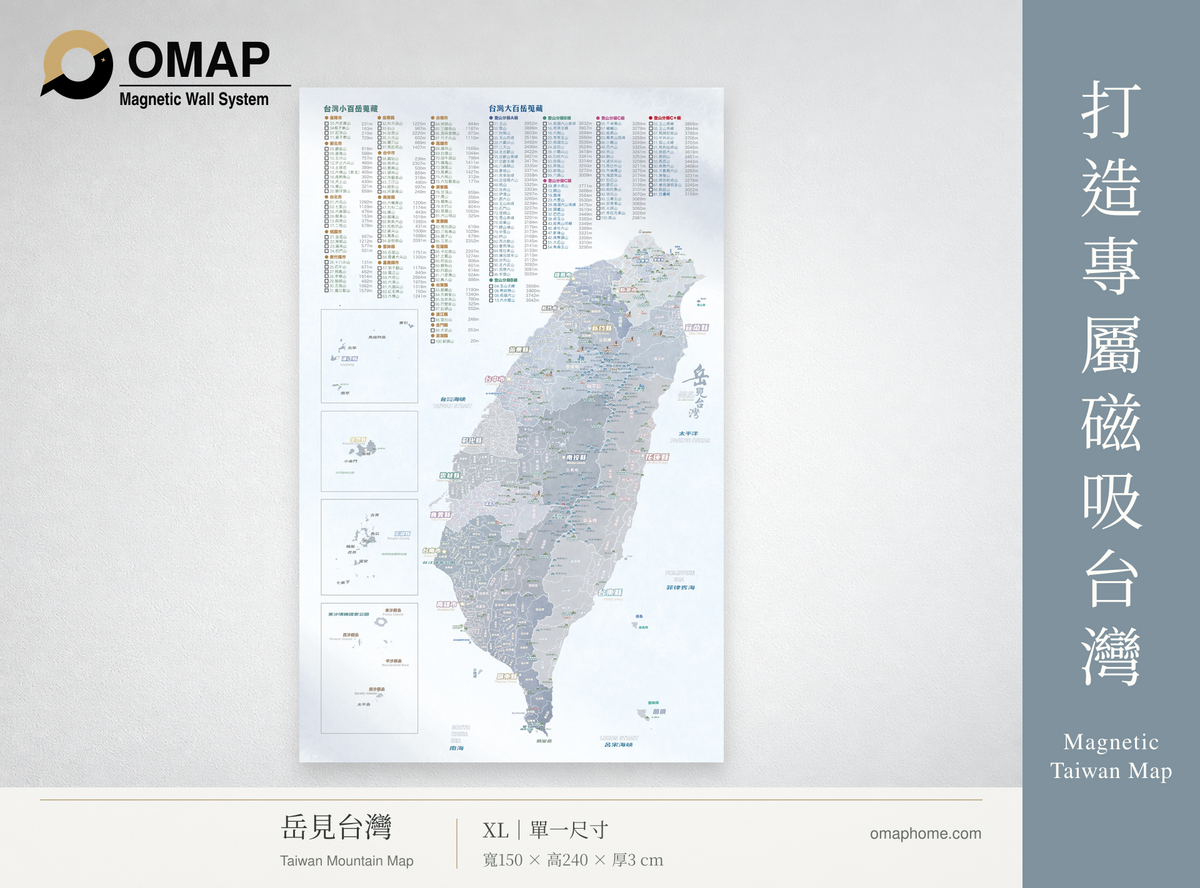This screenshot has width=1200, height=888.
Task: Click the Taiwan Mountain Map subtitle
Action: [346, 861]
